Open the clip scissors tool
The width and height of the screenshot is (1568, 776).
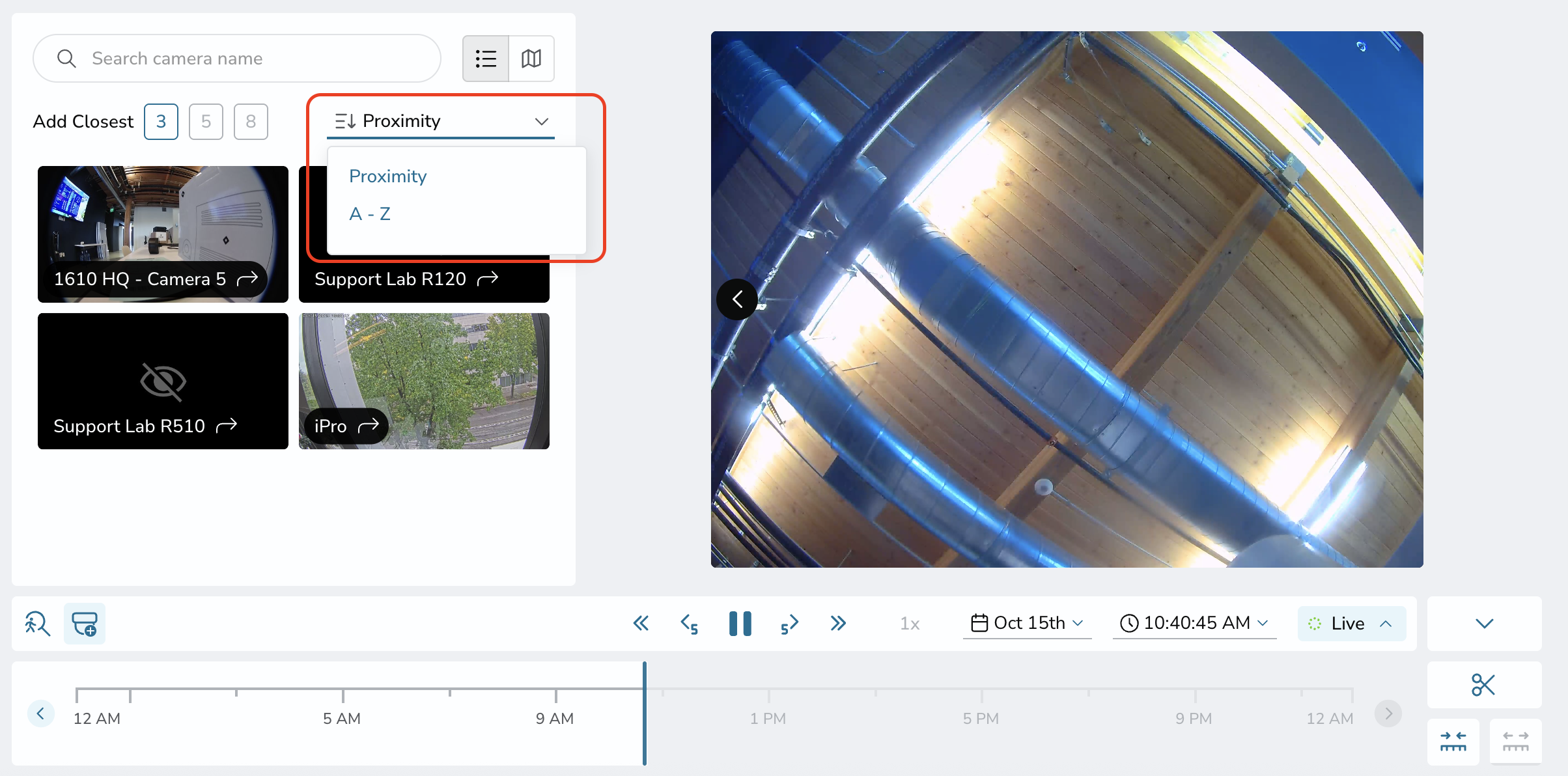(x=1483, y=684)
